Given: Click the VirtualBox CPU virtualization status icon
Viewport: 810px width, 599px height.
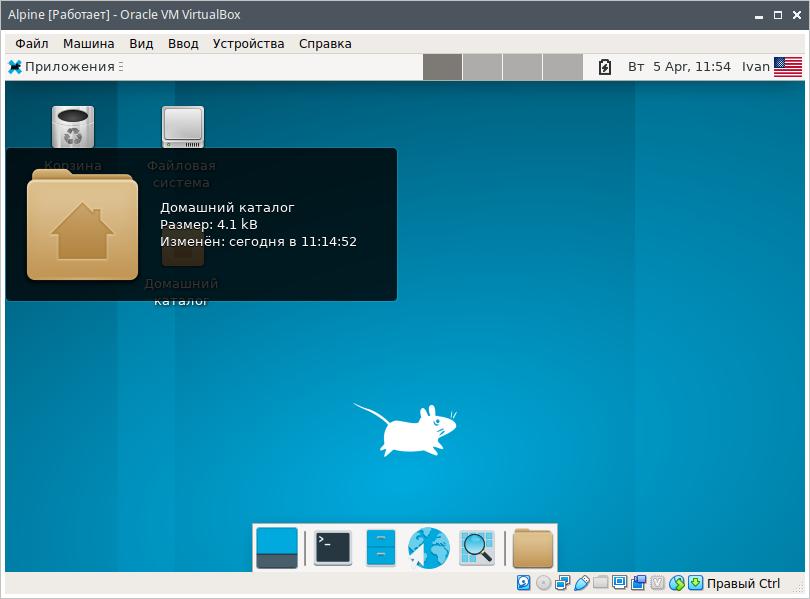Looking at the screenshot, I should pos(657,583).
